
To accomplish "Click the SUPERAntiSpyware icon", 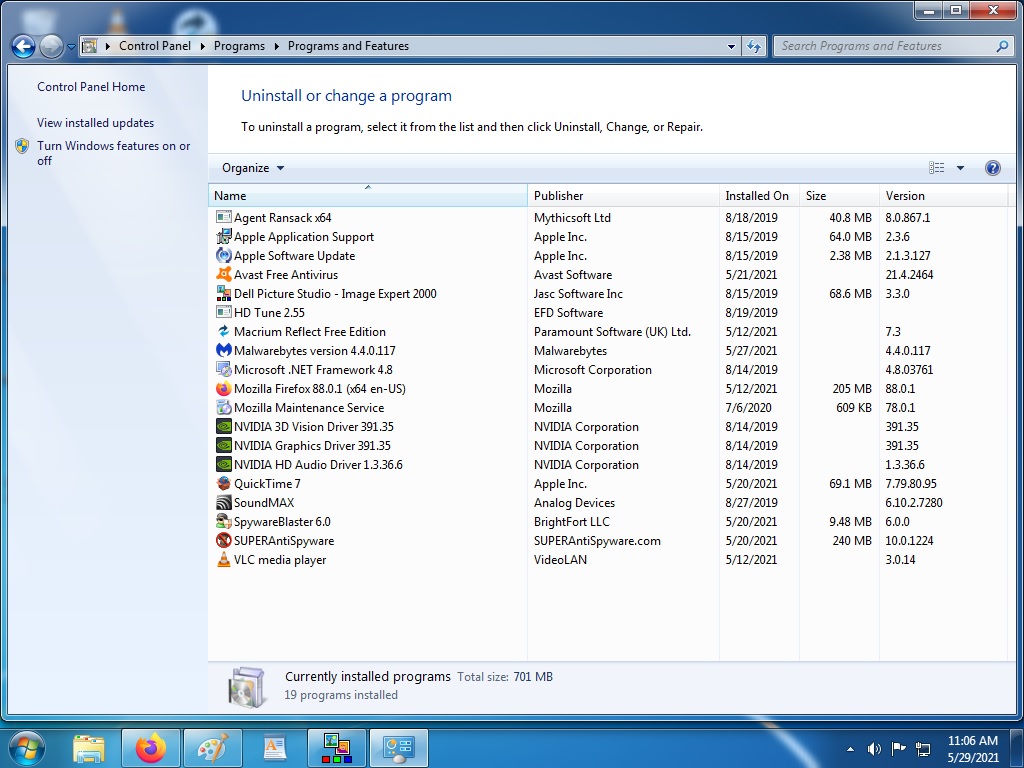I will (x=223, y=540).
